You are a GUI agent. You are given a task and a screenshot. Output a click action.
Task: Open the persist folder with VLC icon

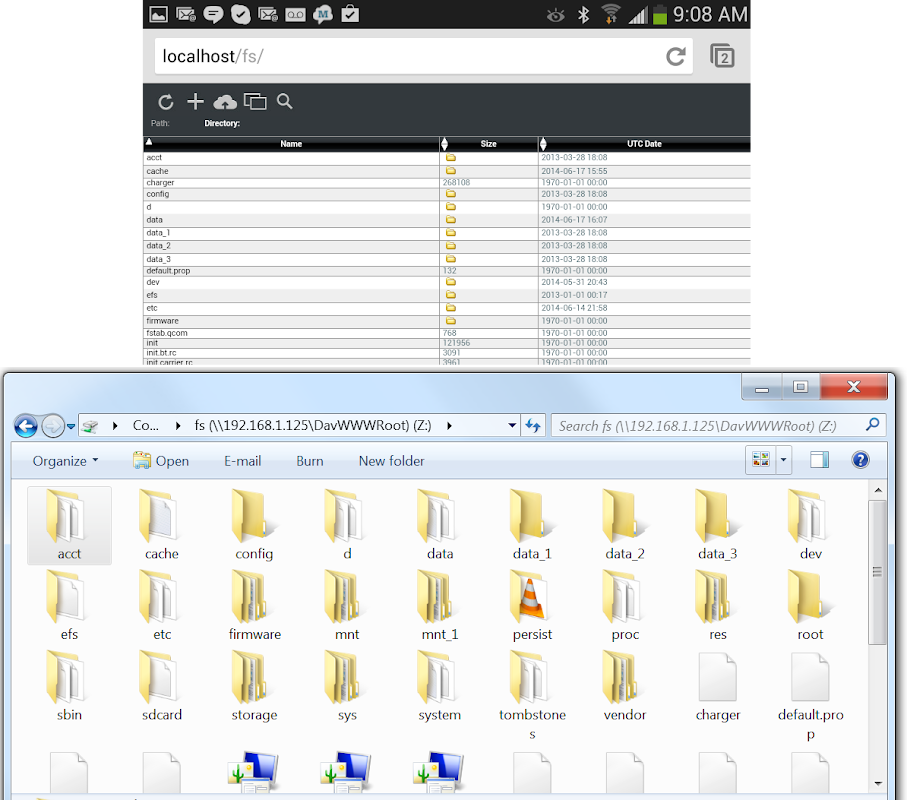(532, 598)
